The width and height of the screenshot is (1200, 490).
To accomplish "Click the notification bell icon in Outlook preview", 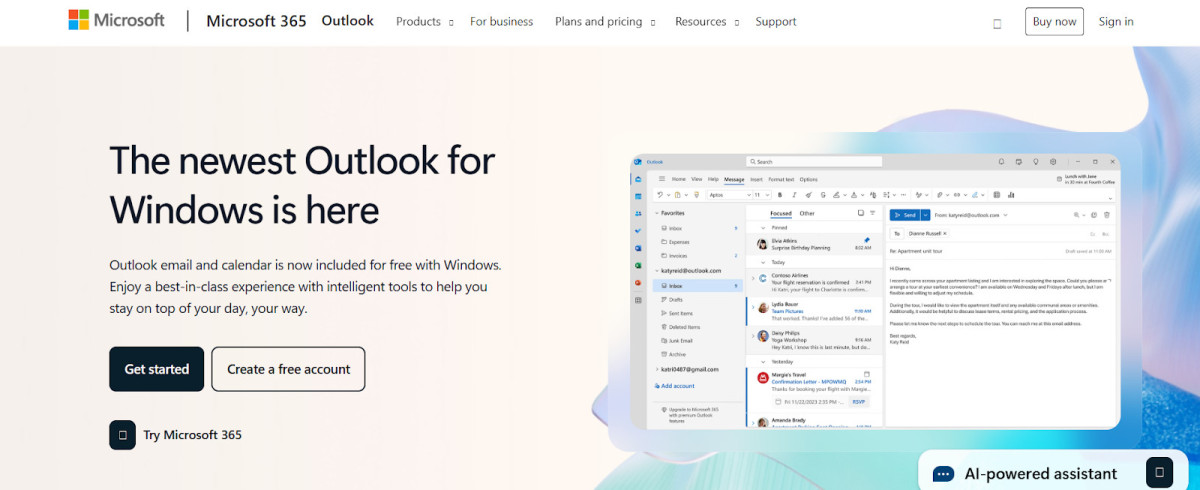I will pyautogui.click(x=1001, y=162).
